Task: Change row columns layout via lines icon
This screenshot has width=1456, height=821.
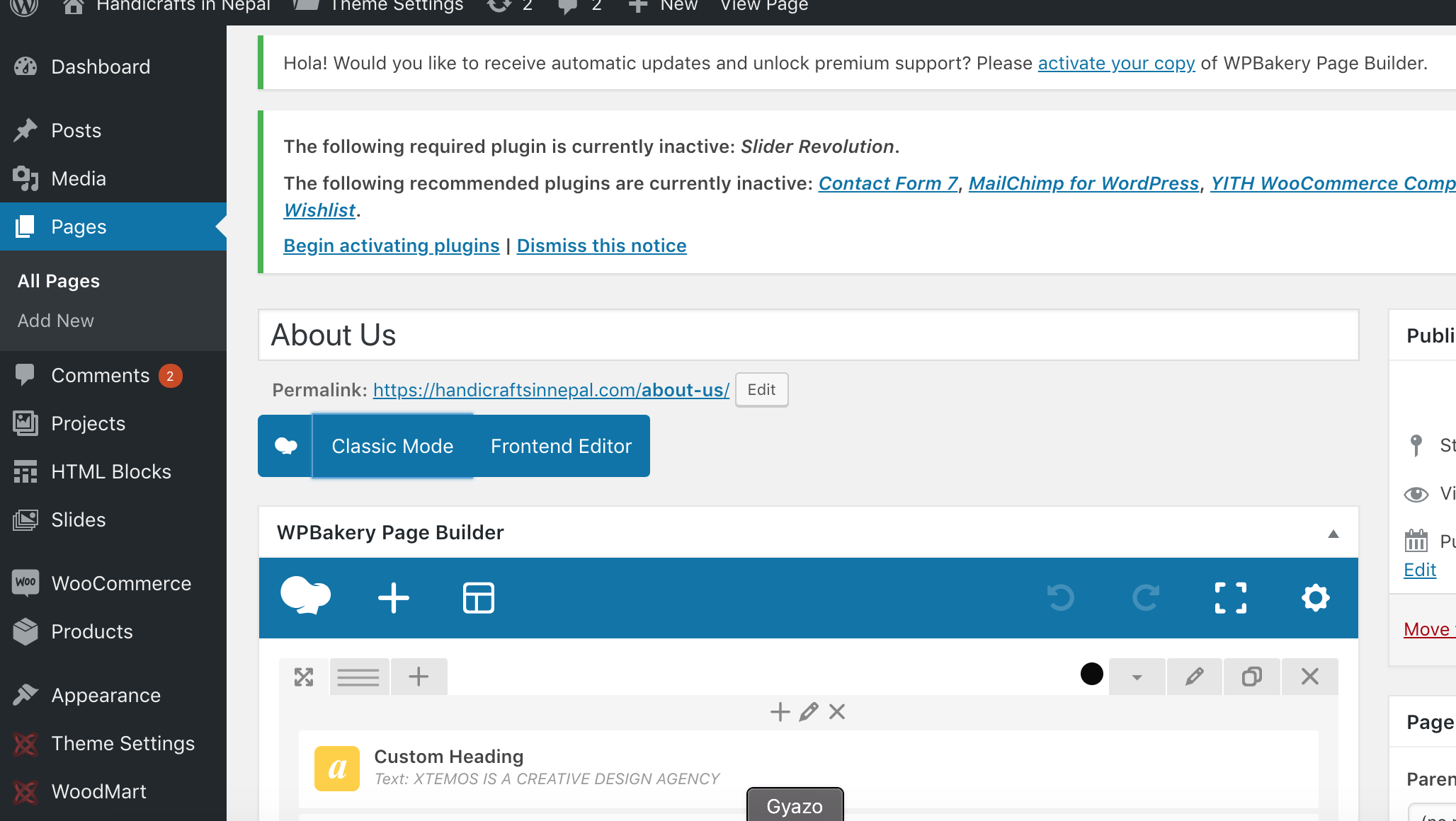Action: pyautogui.click(x=358, y=677)
